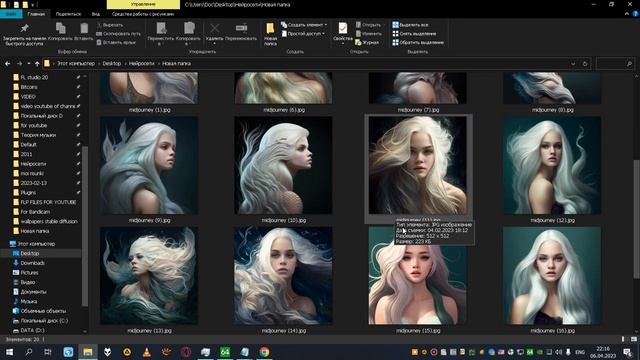Click the file list vertical scrollbar
Image resolution: width=640 pixels, height=360 pixels.
pyautogui.click(x=636, y=219)
